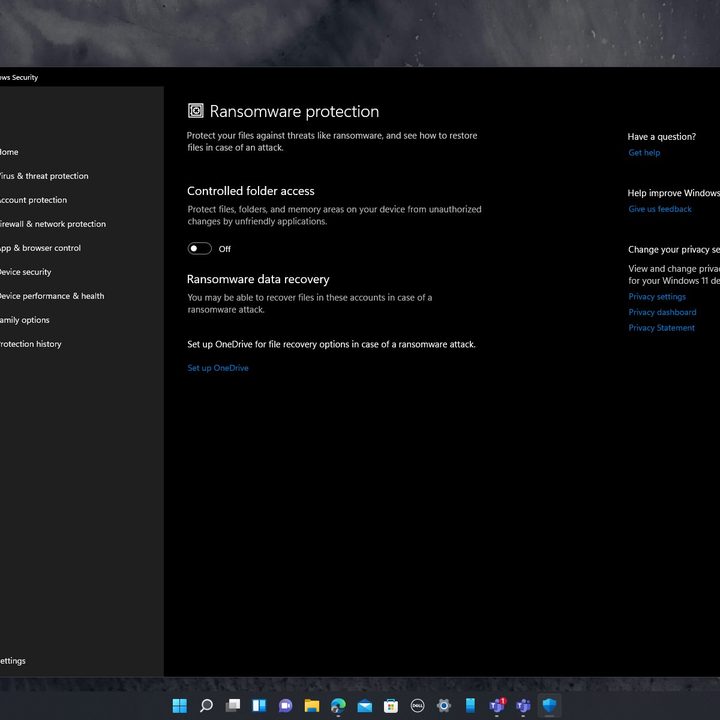Click the Controlled folder access heading

(251, 191)
